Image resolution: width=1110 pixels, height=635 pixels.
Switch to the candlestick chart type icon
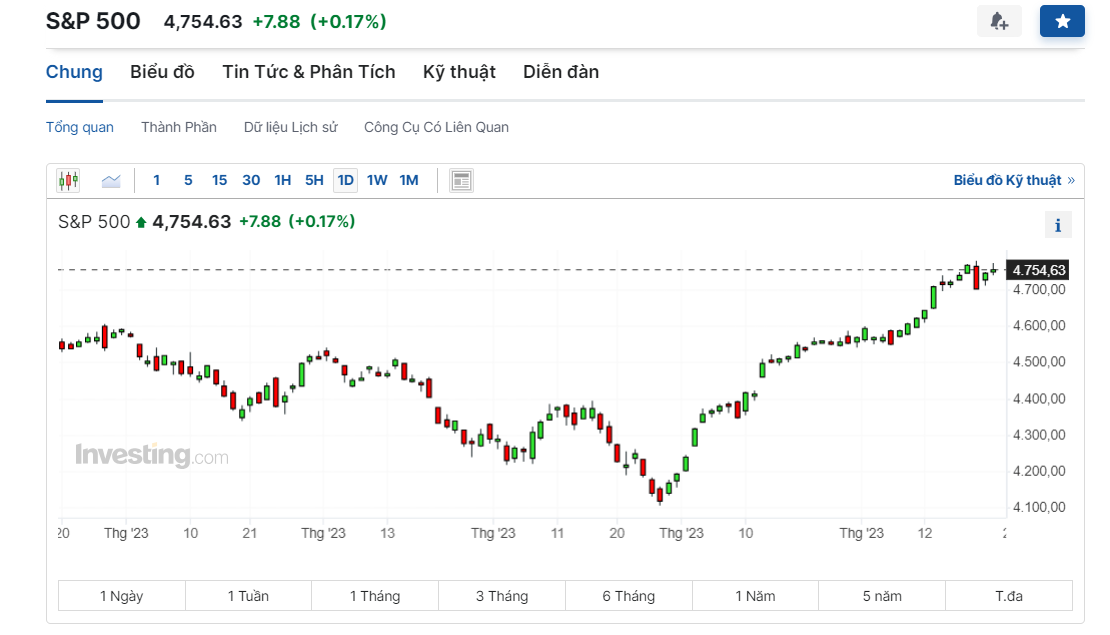(x=69, y=181)
